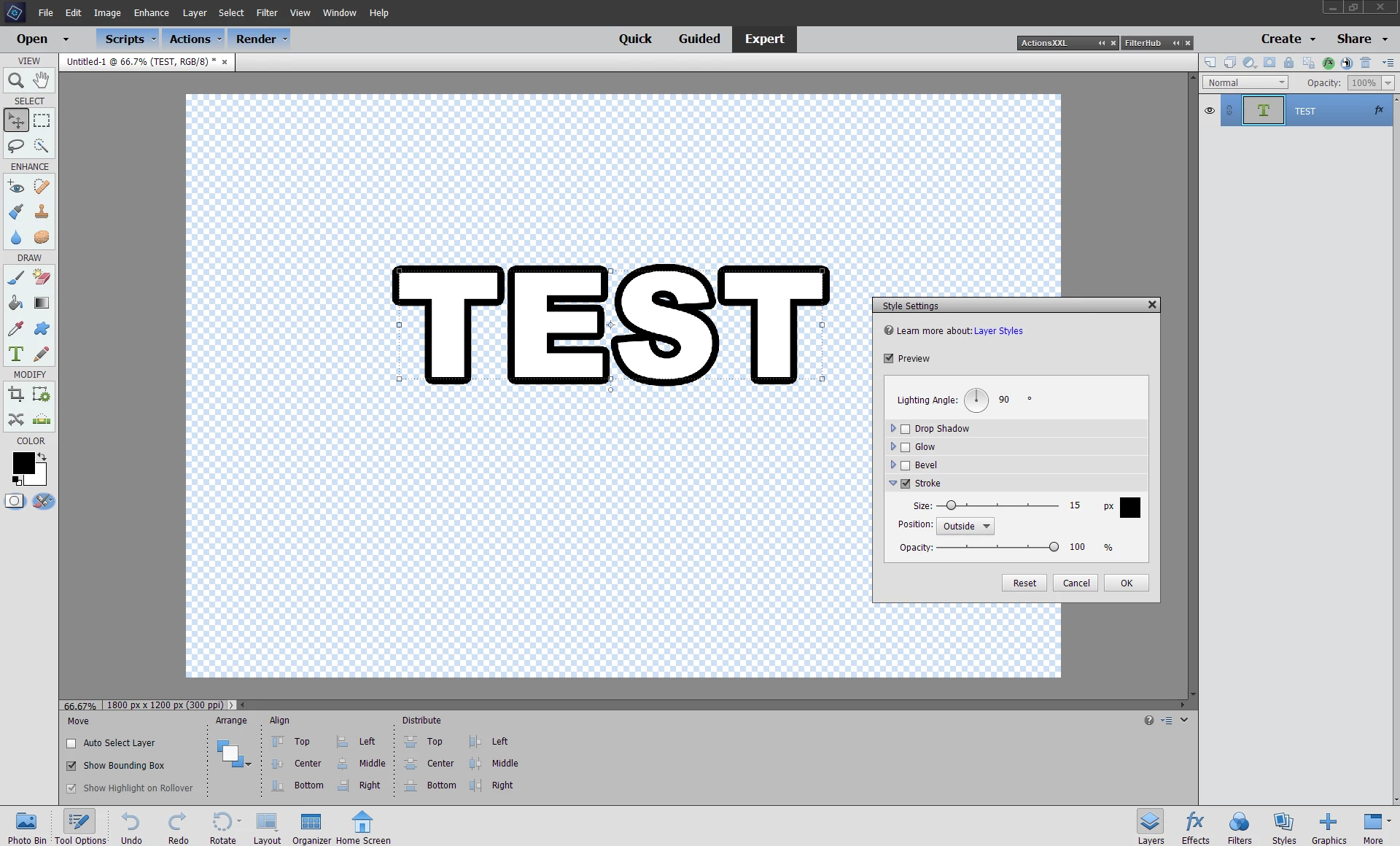Enable the Drop Shadow checkbox
This screenshot has width=1400, height=846.
click(x=906, y=429)
